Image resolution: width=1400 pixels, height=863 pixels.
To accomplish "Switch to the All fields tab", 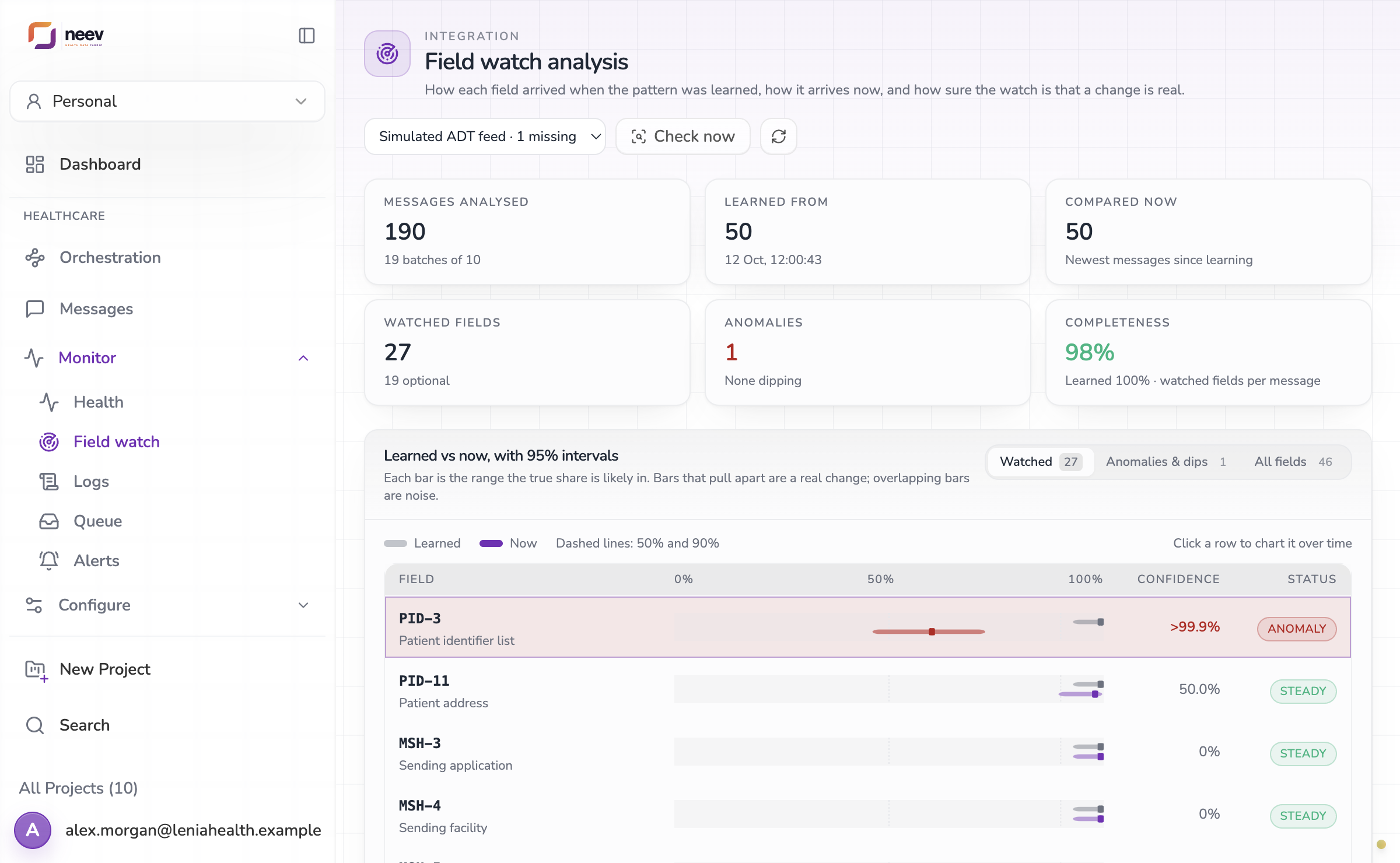I will pos(1293,462).
